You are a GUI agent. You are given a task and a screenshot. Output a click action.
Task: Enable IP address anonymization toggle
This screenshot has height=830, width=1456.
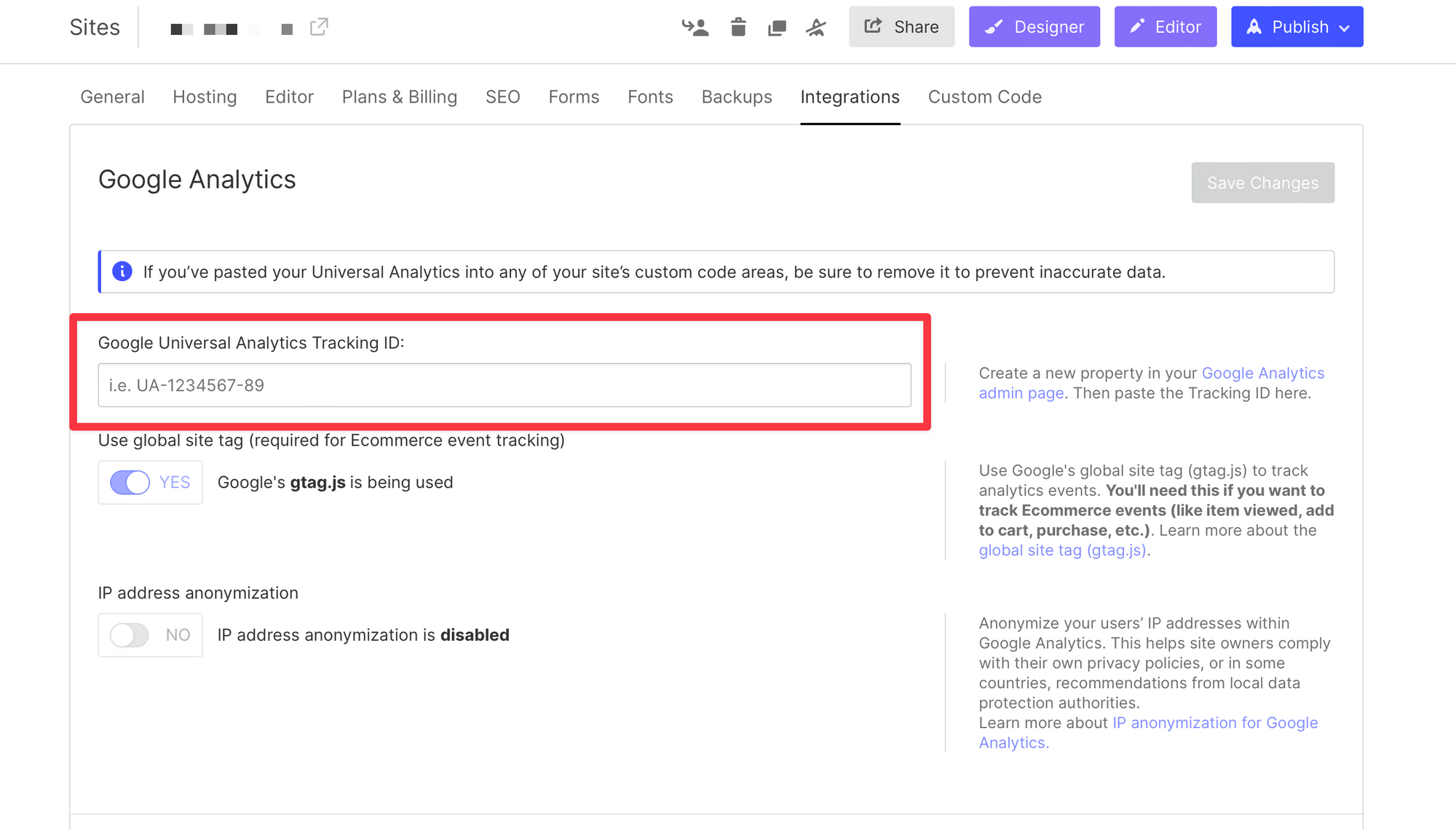[130, 635]
